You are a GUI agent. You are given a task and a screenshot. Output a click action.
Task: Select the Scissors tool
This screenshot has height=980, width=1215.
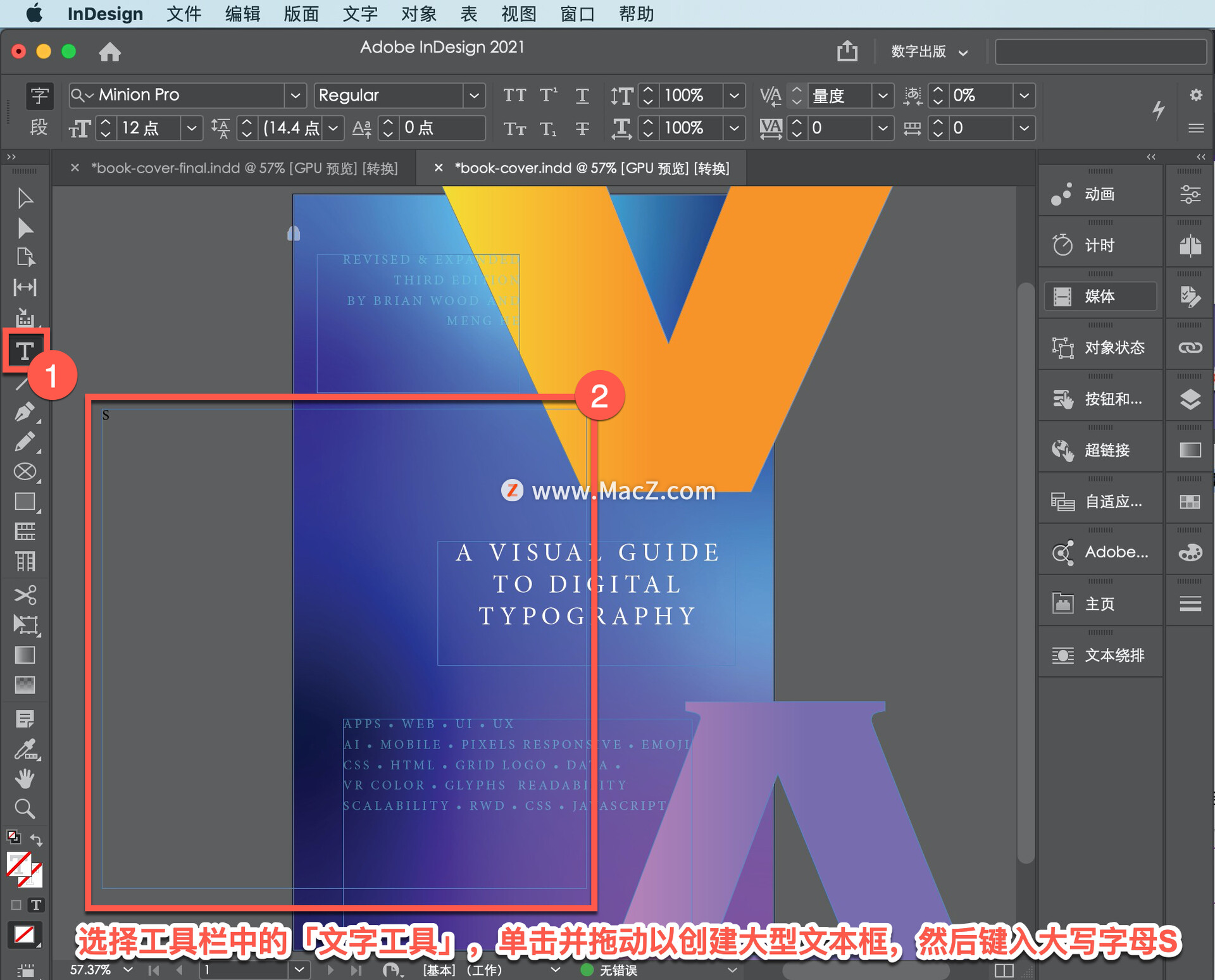click(25, 595)
